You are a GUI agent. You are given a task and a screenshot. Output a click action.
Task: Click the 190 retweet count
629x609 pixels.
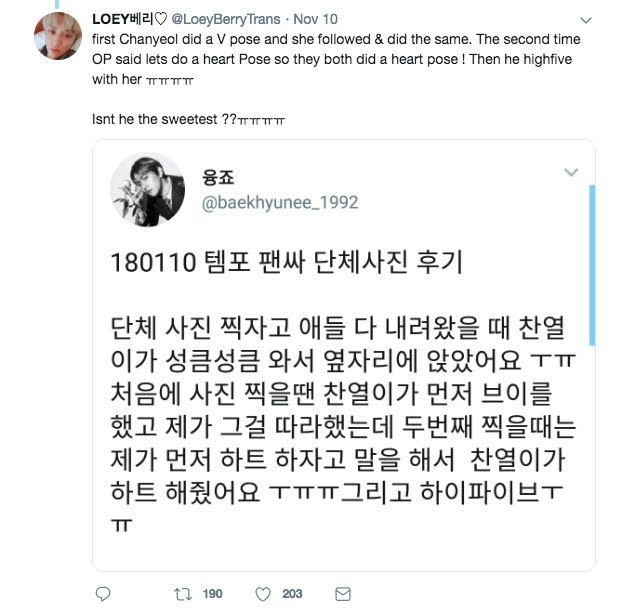click(212, 594)
